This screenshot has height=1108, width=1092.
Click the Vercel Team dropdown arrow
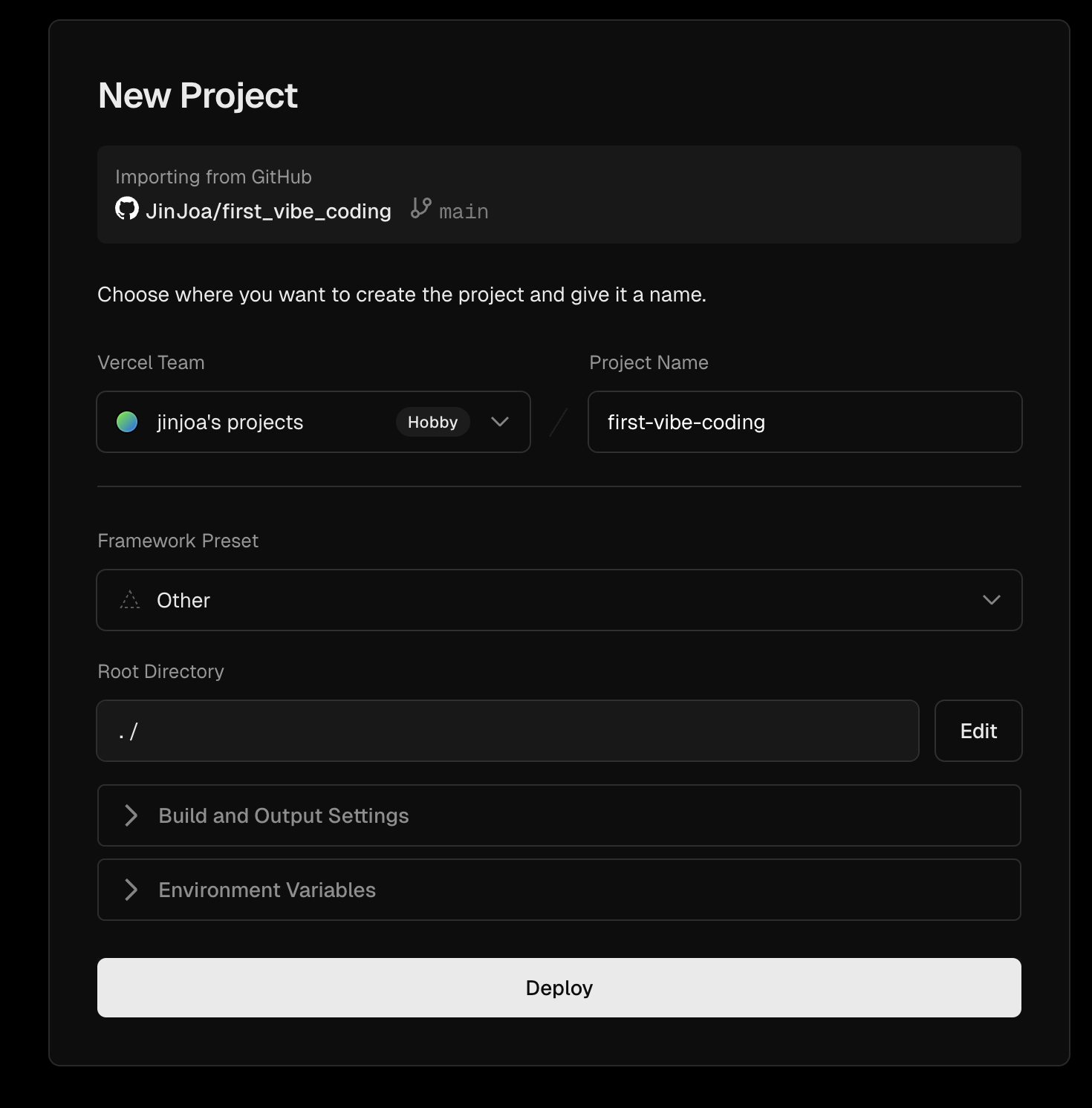(x=500, y=422)
